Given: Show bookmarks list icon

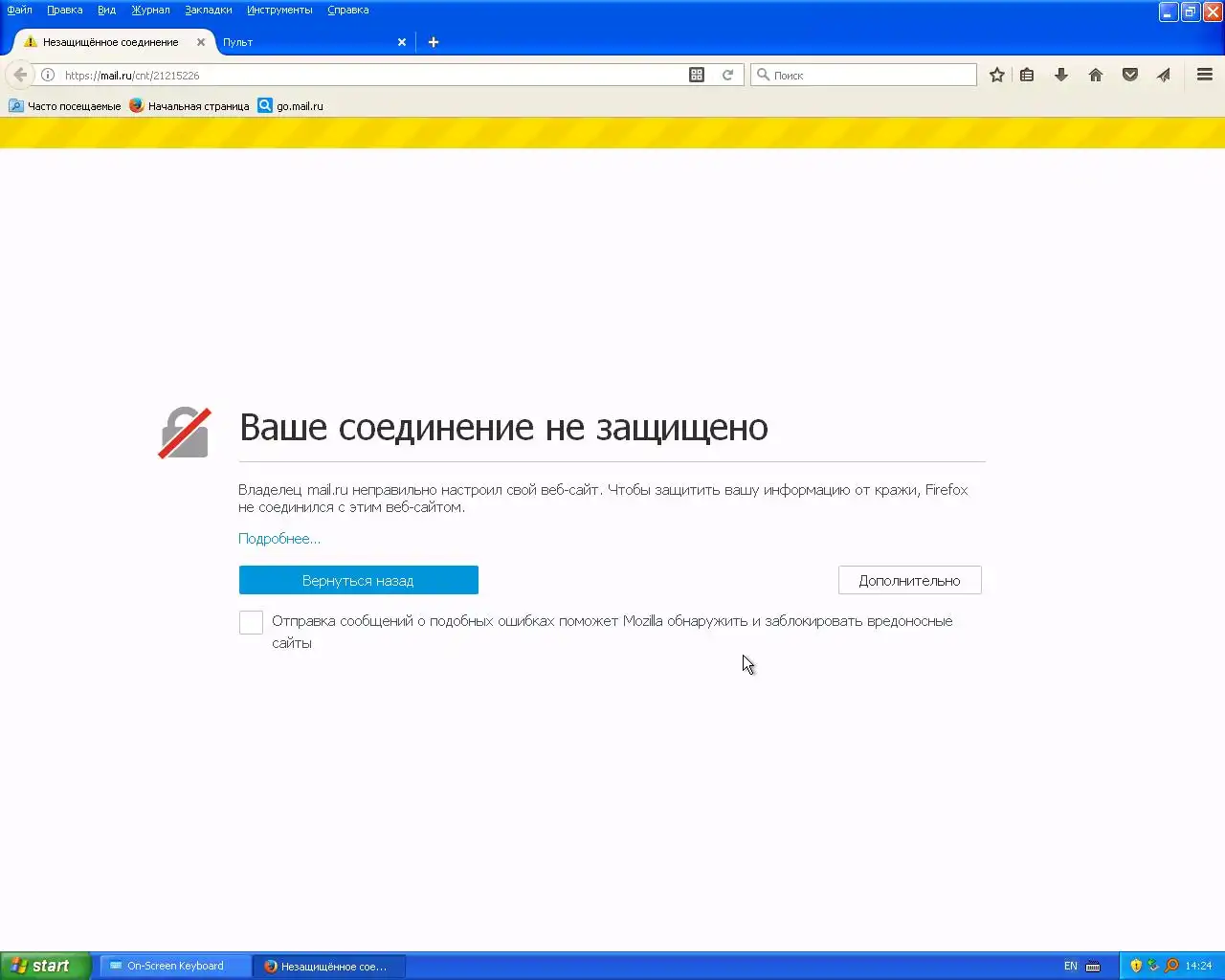Looking at the screenshot, I should pos(1027,75).
